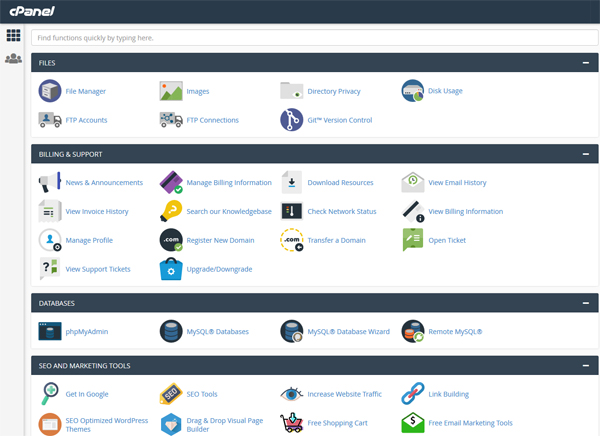
Task: Open the File Manager icon
Action: pos(50,91)
